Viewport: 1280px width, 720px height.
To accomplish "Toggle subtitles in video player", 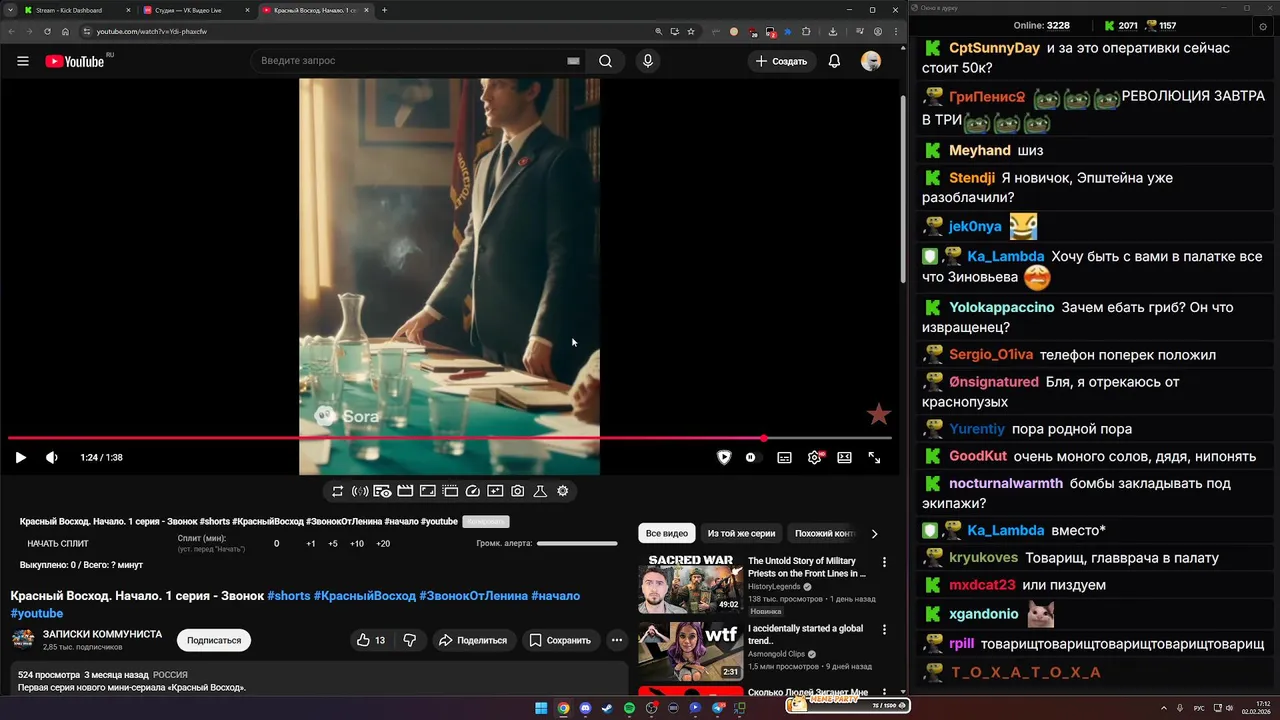I will [x=785, y=457].
